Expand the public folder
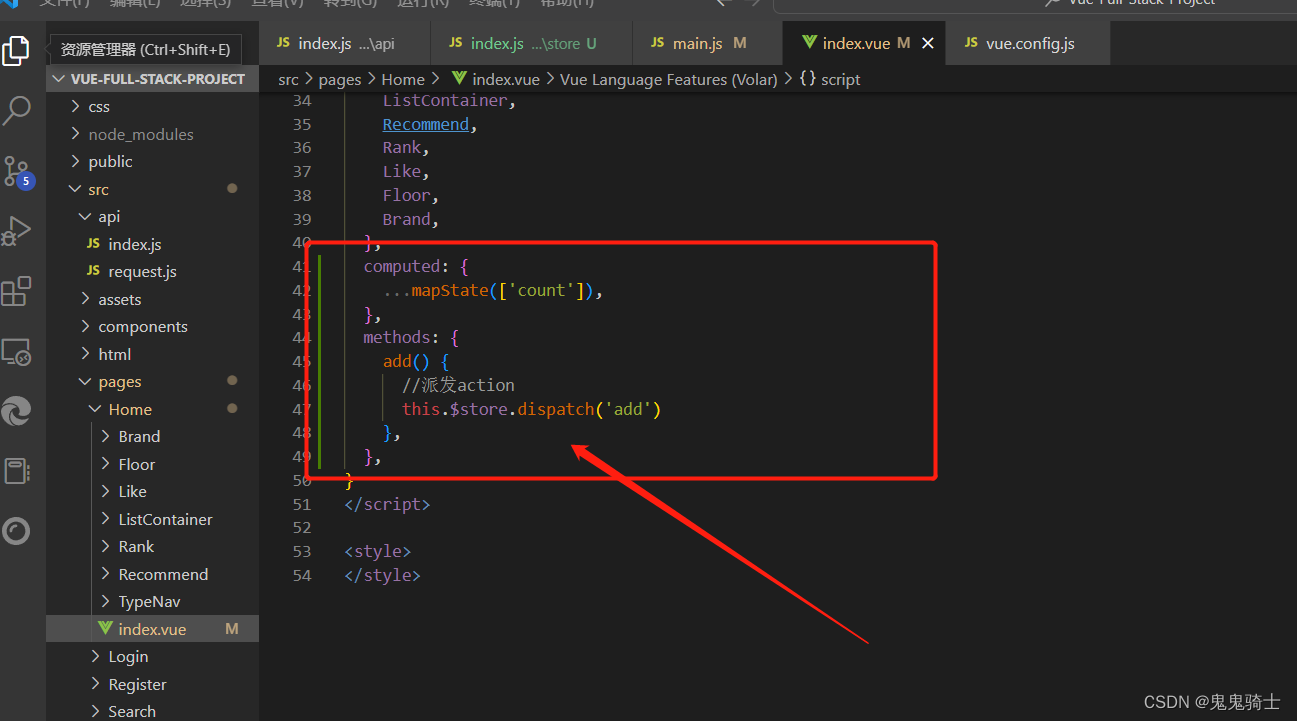Image resolution: width=1297 pixels, height=721 pixels. pos(152,161)
